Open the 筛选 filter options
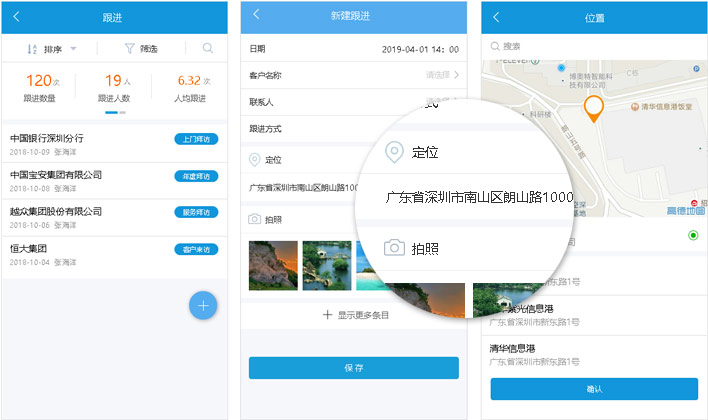 140,48
